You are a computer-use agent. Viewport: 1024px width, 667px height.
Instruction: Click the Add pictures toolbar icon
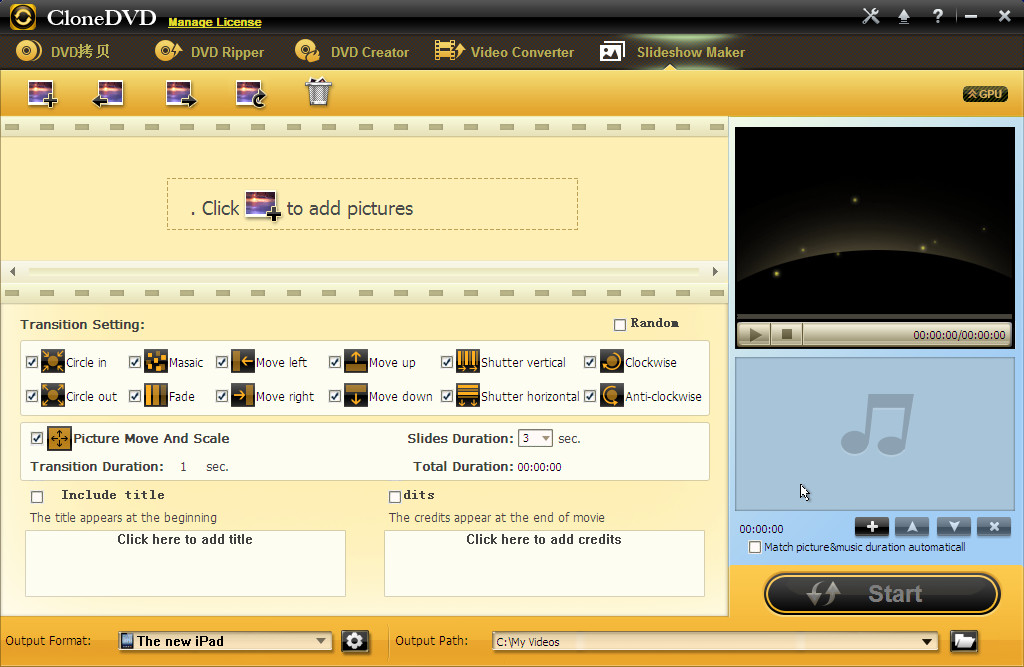tap(42, 93)
